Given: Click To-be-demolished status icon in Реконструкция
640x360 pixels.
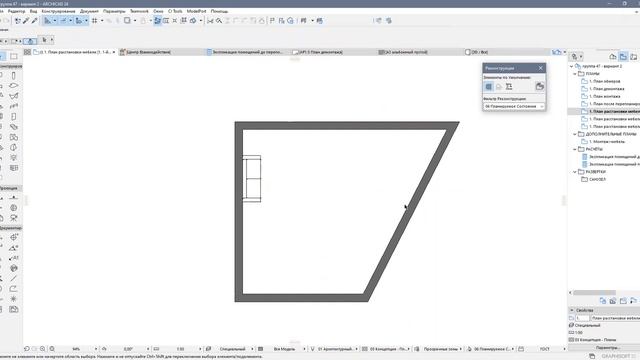Looking at the screenshot, I should (x=498, y=87).
